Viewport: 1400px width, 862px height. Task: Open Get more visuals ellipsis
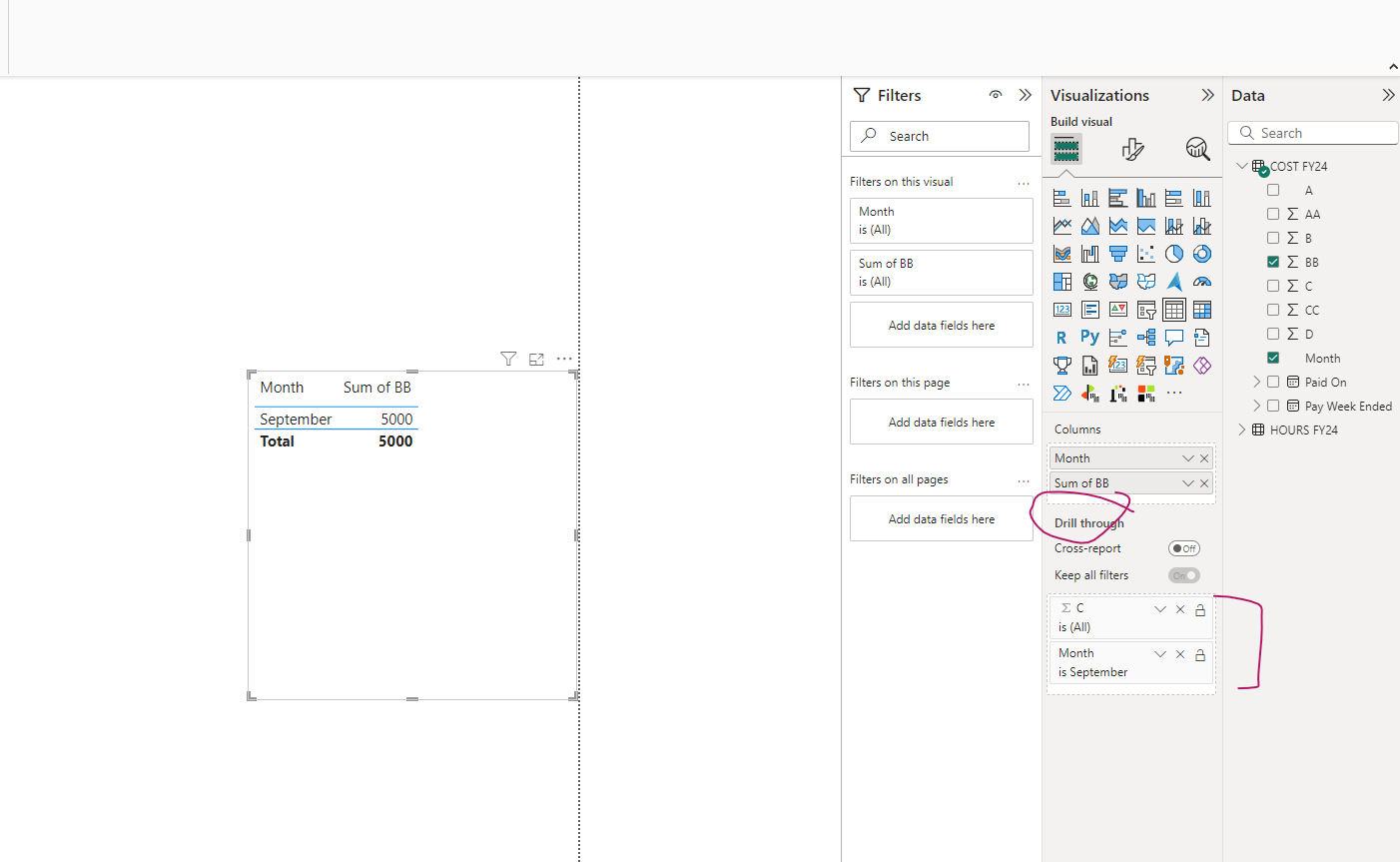pyautogui.click(x=1174, y=393)
